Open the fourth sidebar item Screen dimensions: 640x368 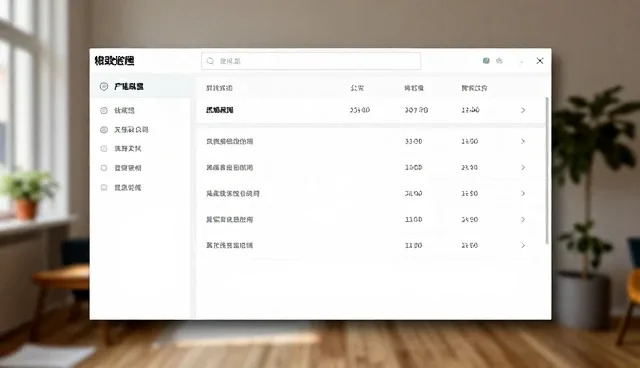tap(127, 149)
